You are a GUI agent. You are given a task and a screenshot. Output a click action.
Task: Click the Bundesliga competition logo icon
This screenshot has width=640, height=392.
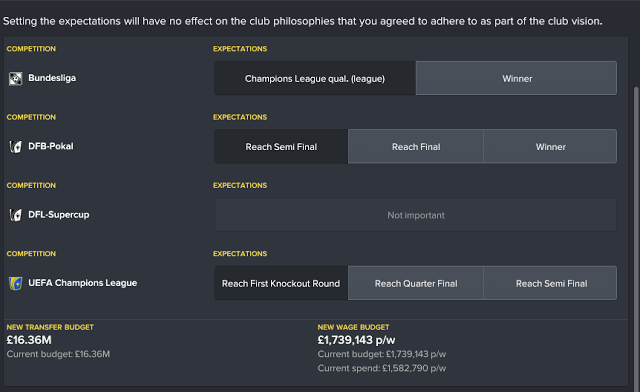click(16, 78)
